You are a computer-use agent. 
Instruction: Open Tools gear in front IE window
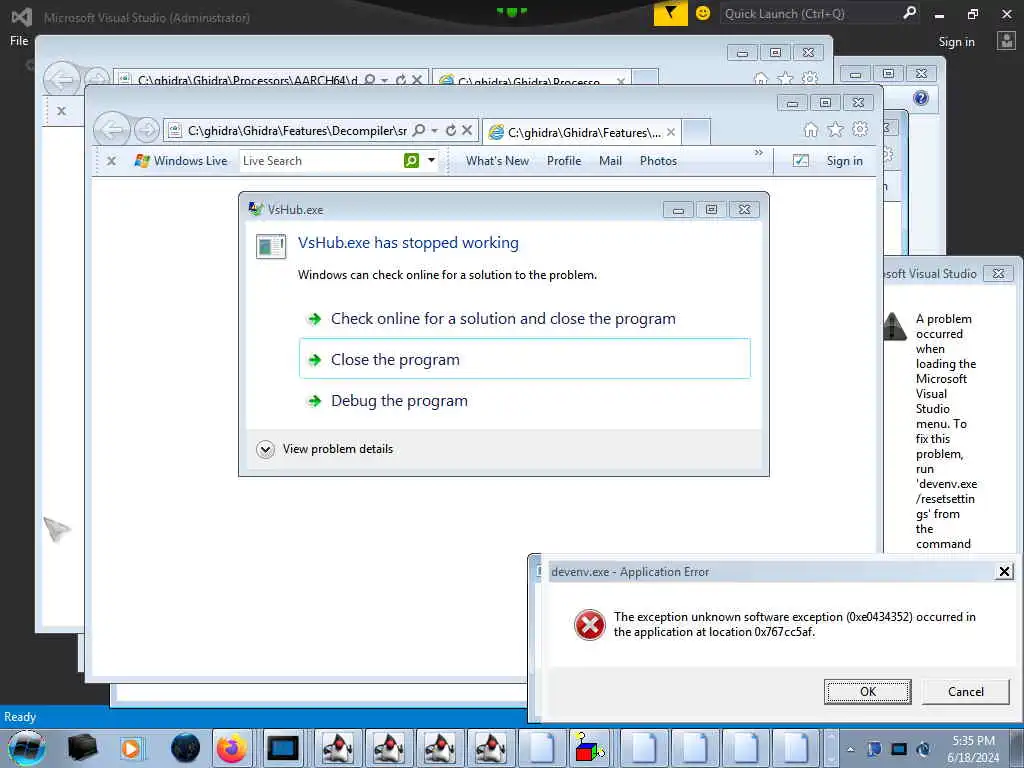pyautogui.click(x=860, y=129)
